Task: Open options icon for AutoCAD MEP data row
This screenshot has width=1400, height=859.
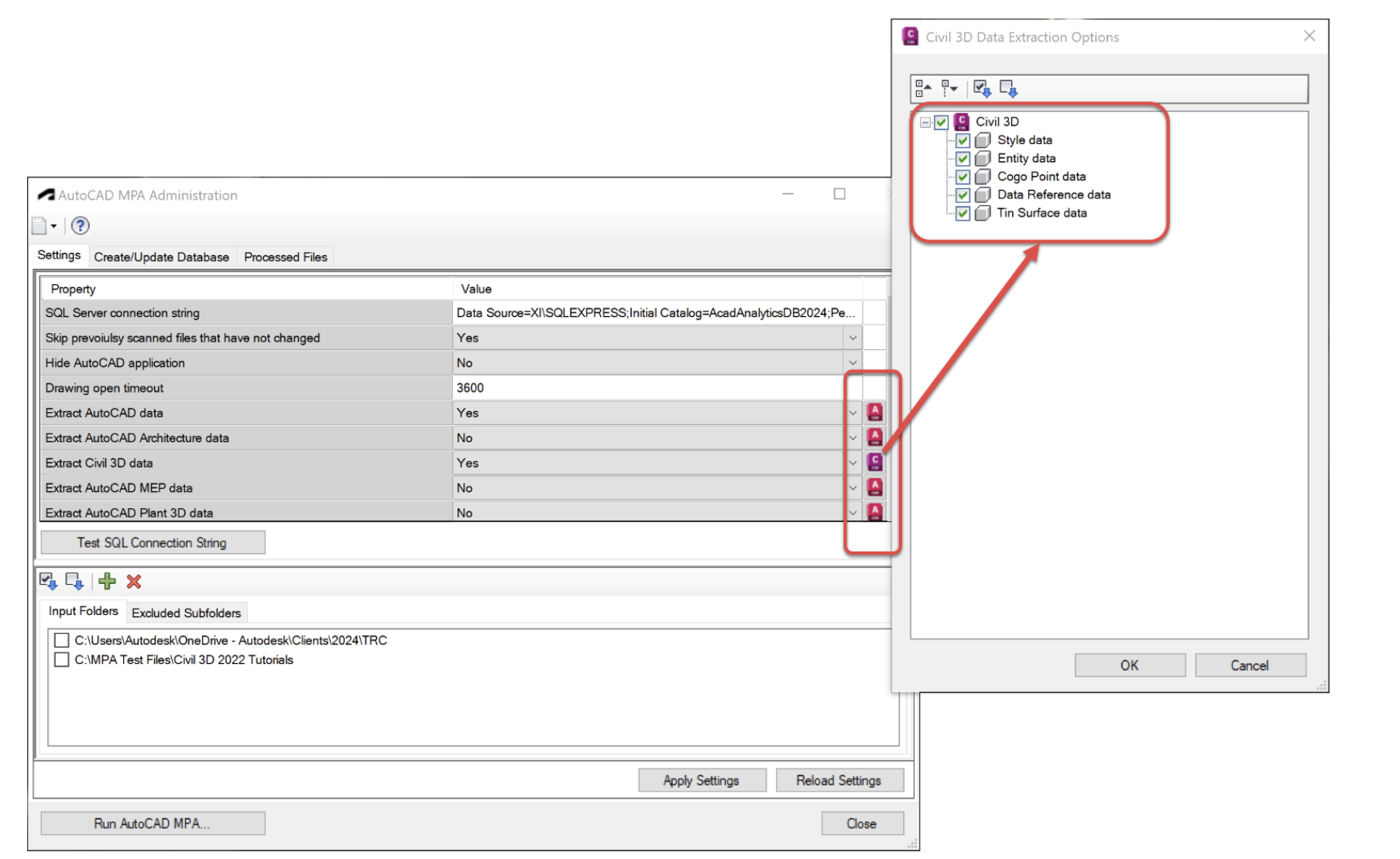Action: coord(875,488)
